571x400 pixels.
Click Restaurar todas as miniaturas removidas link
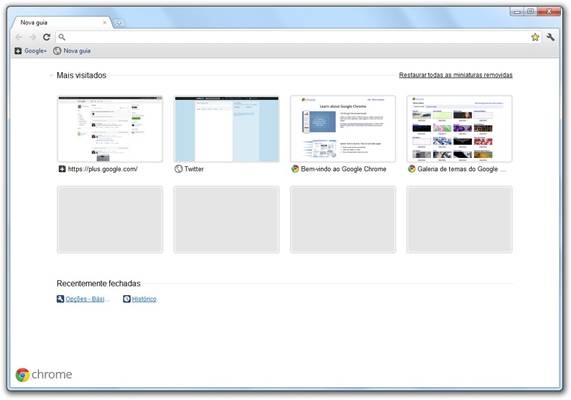point(456,75)
